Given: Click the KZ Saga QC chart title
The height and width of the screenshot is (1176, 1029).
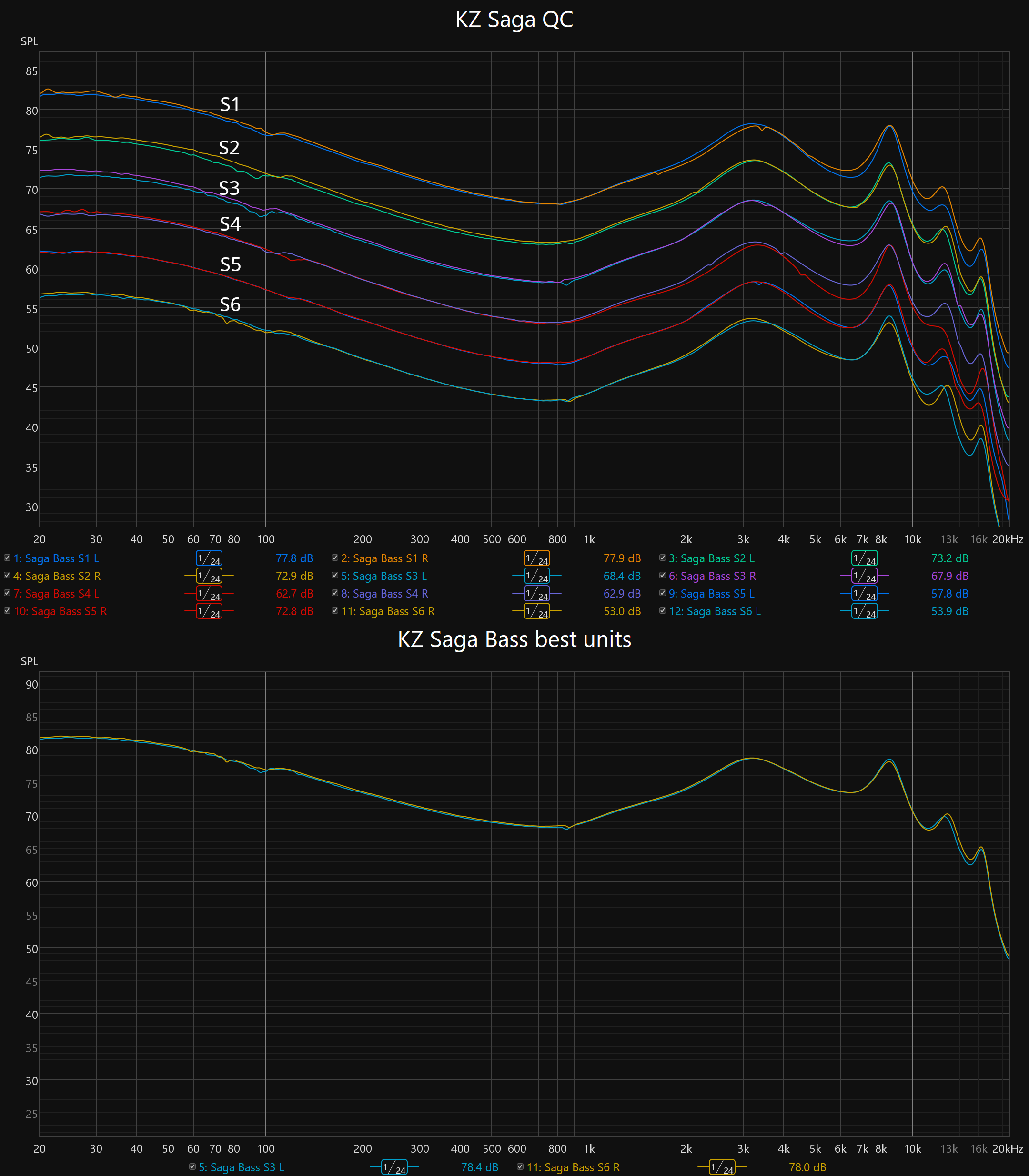Looking at the screenshot, I should [x=514, y=20].
